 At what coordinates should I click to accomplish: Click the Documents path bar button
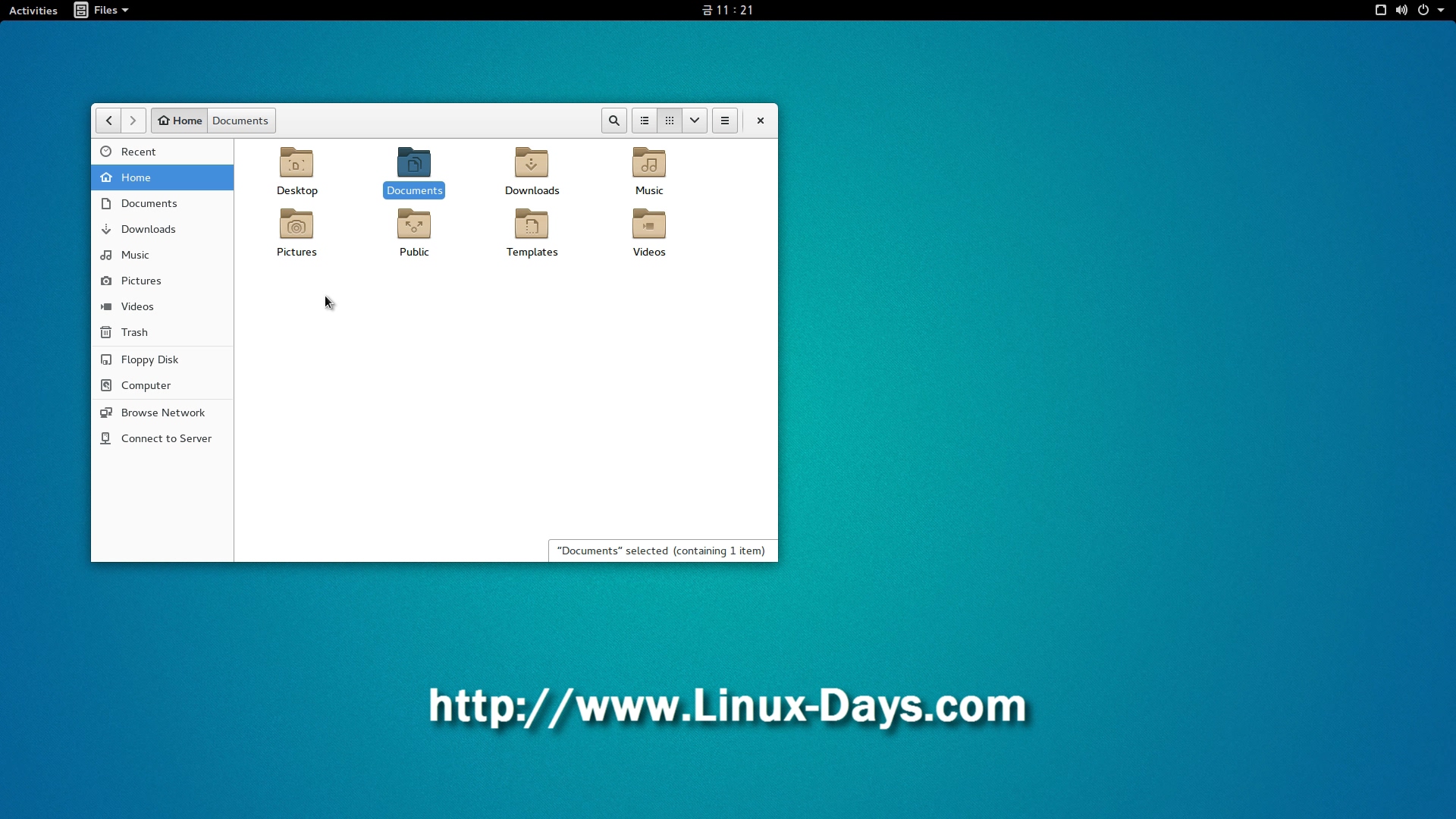241,121
